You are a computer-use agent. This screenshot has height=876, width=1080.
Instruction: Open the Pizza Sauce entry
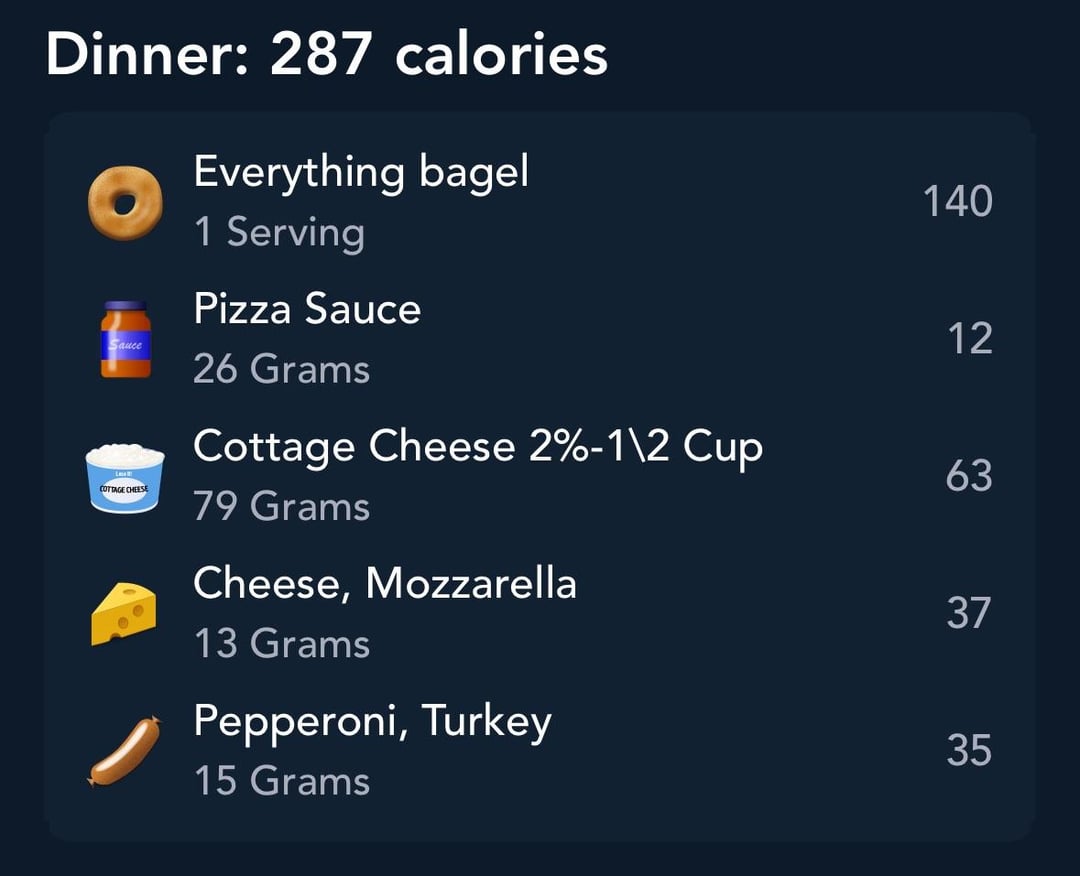539,339
